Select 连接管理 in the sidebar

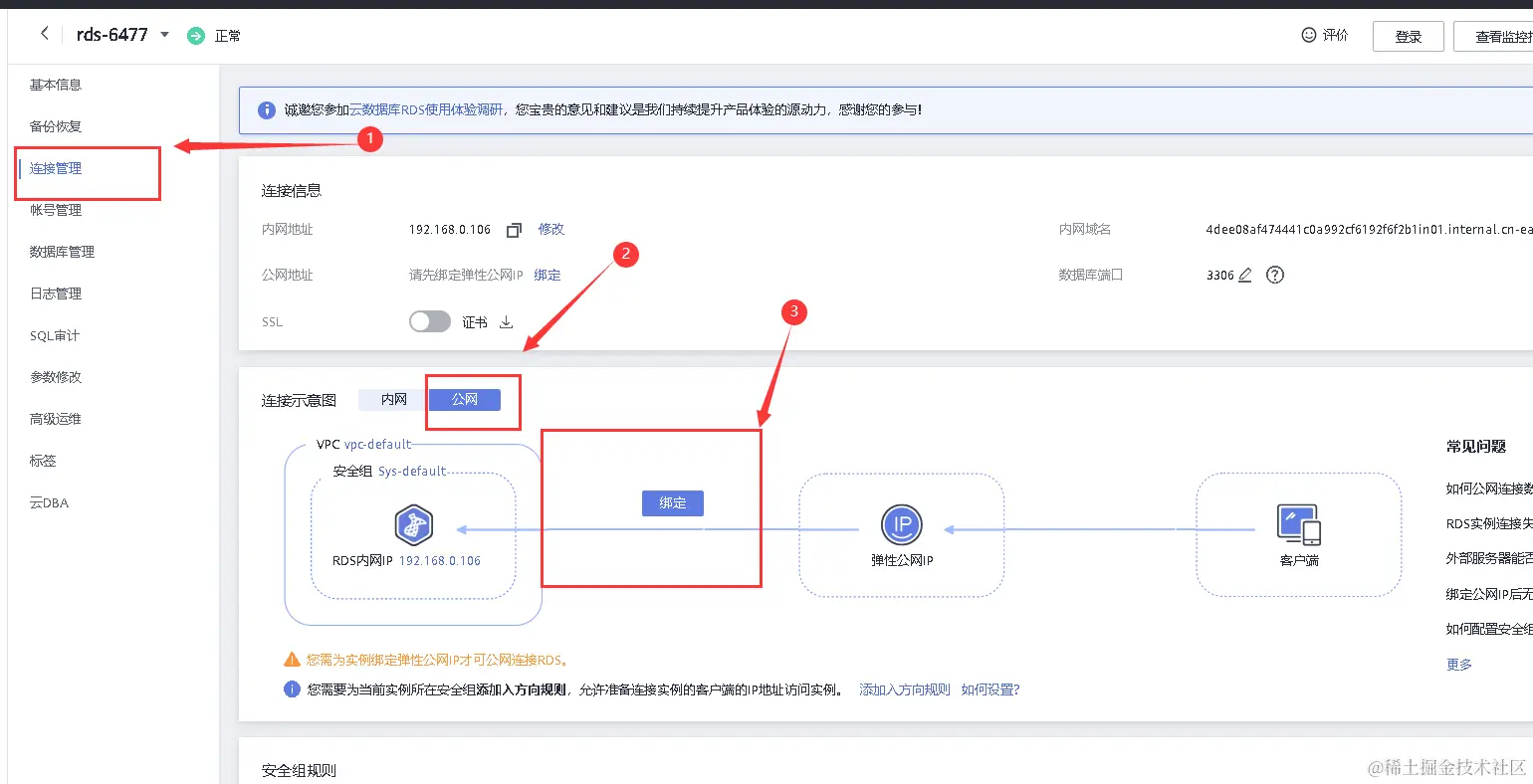click(56, 168)
